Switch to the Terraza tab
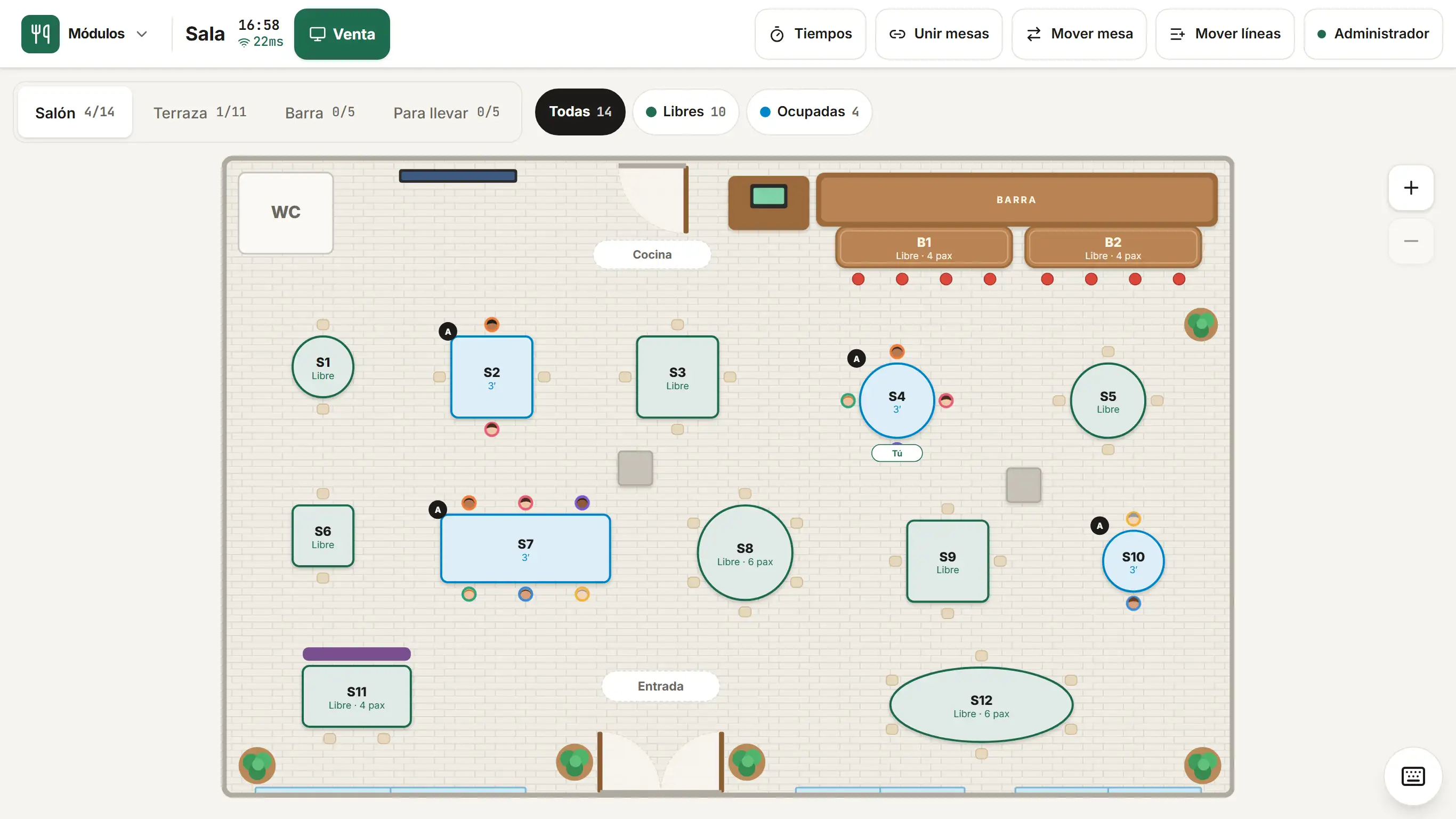Image resolution: width=1456 pixels, height=819 pixels. tap(199, 112)
